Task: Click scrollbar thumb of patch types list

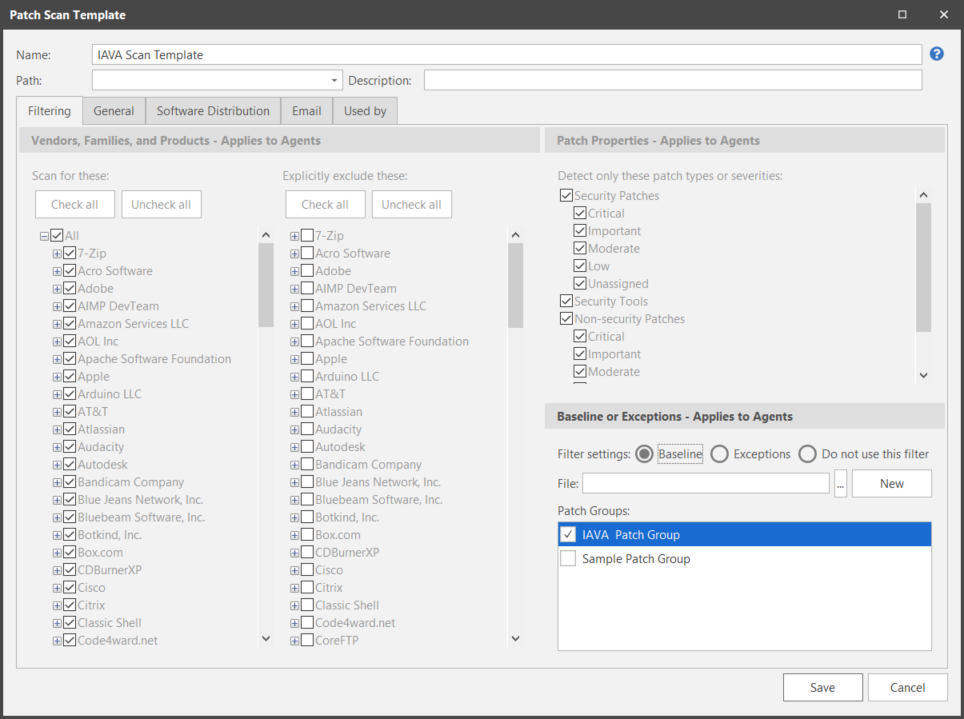Action: click(x=923, y=268)
